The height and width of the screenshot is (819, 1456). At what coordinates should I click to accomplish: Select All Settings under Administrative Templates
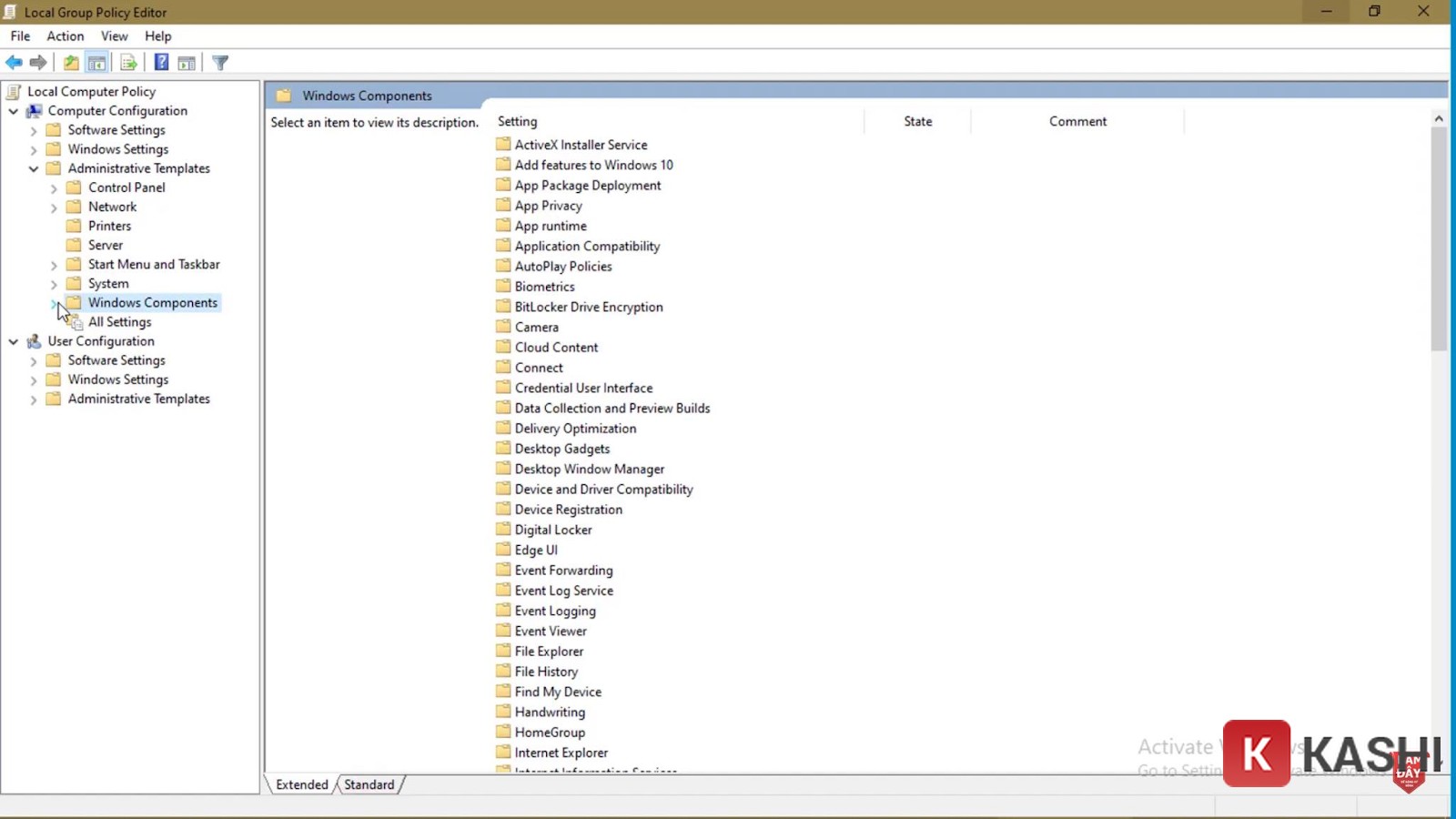pos(120,321)
